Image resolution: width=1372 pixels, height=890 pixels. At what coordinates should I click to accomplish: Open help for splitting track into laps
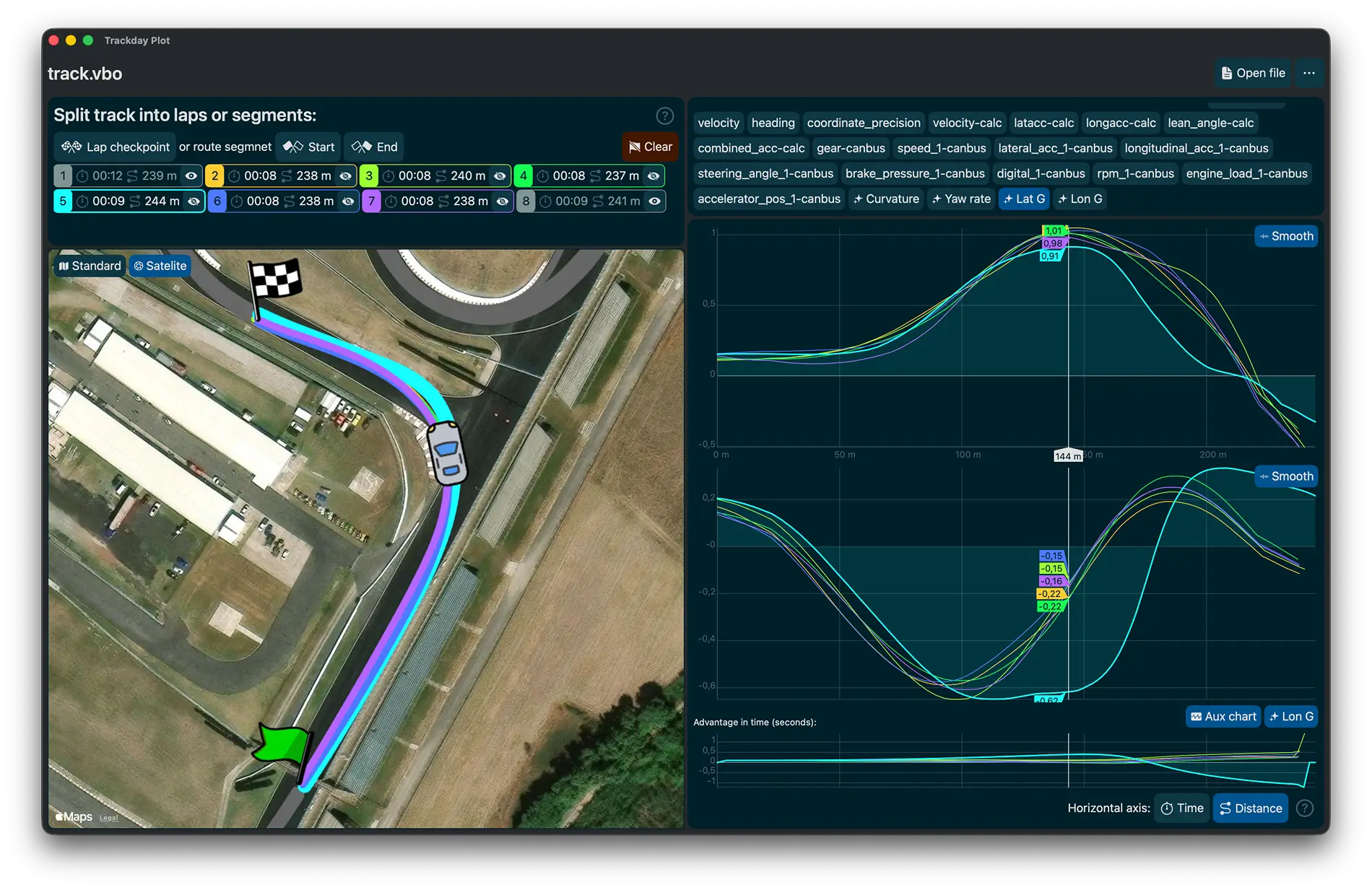[664, 115]
